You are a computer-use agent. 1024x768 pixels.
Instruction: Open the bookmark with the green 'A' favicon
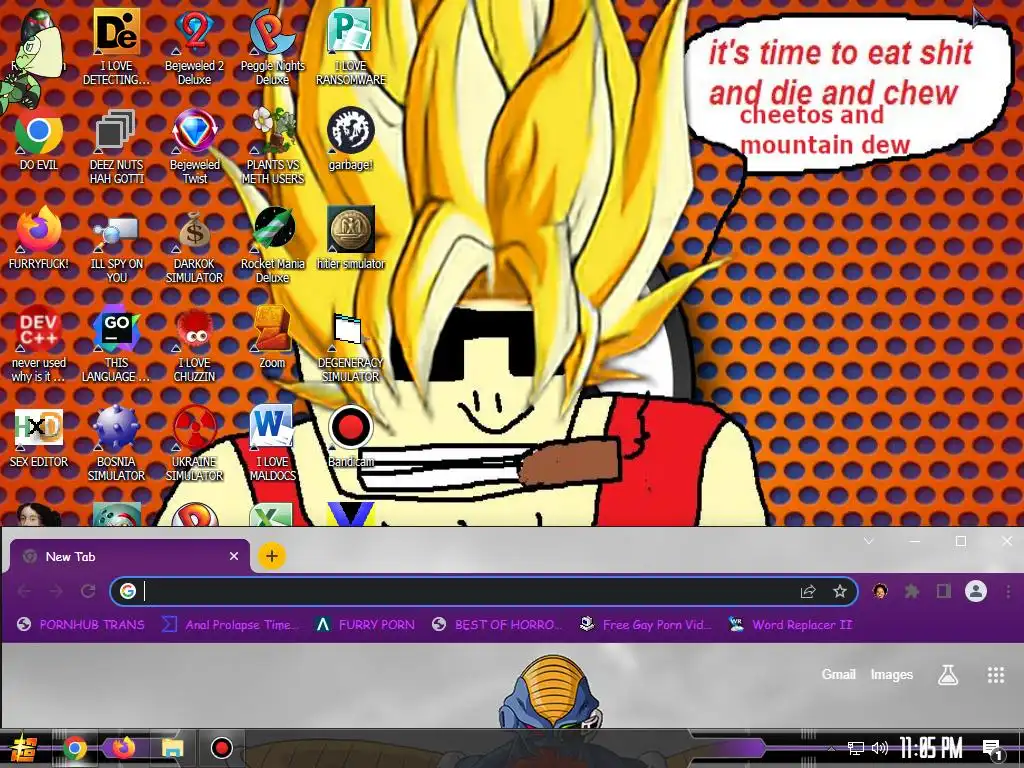coord(364,625)
